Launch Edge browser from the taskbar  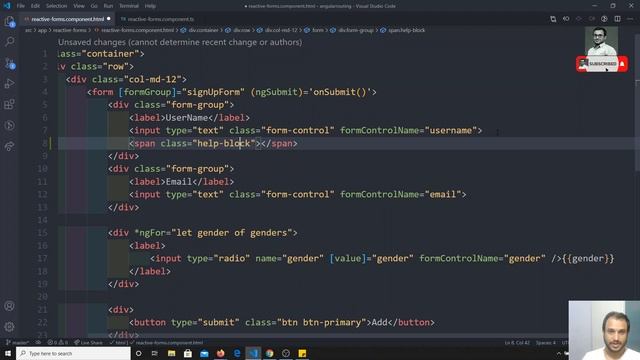[237, 353]
